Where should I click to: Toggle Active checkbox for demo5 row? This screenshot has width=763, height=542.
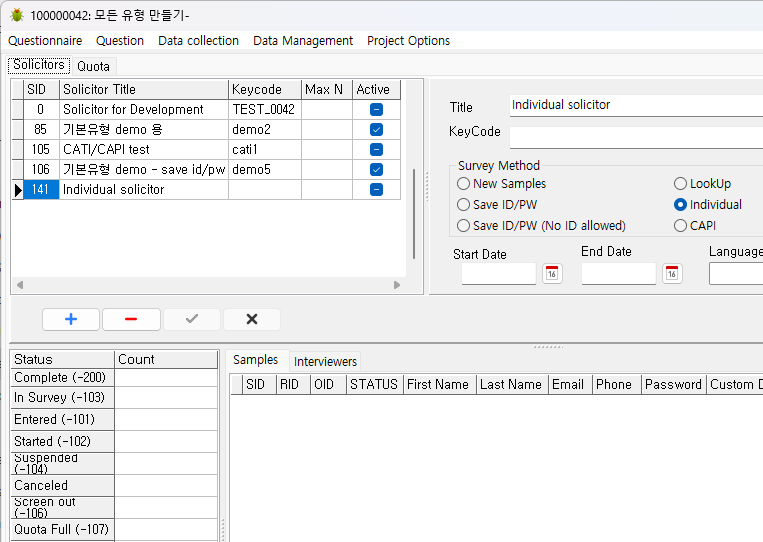(376, 169)
